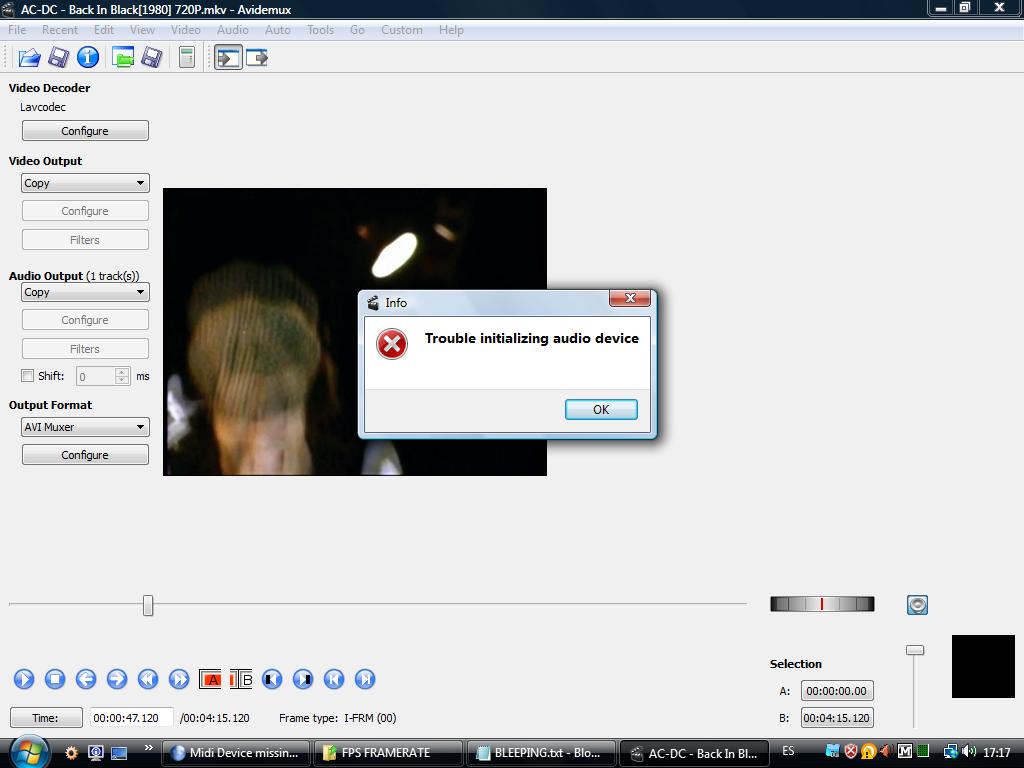Click Filters under Audio Output
The width and height of the screenshot is (1024, 768).
pyautogui.click(x=85, y=349)
